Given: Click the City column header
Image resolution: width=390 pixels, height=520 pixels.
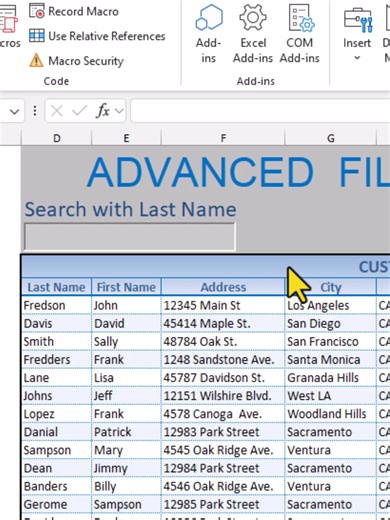Looking at the screenshot, I should click(x=331, y=287).
